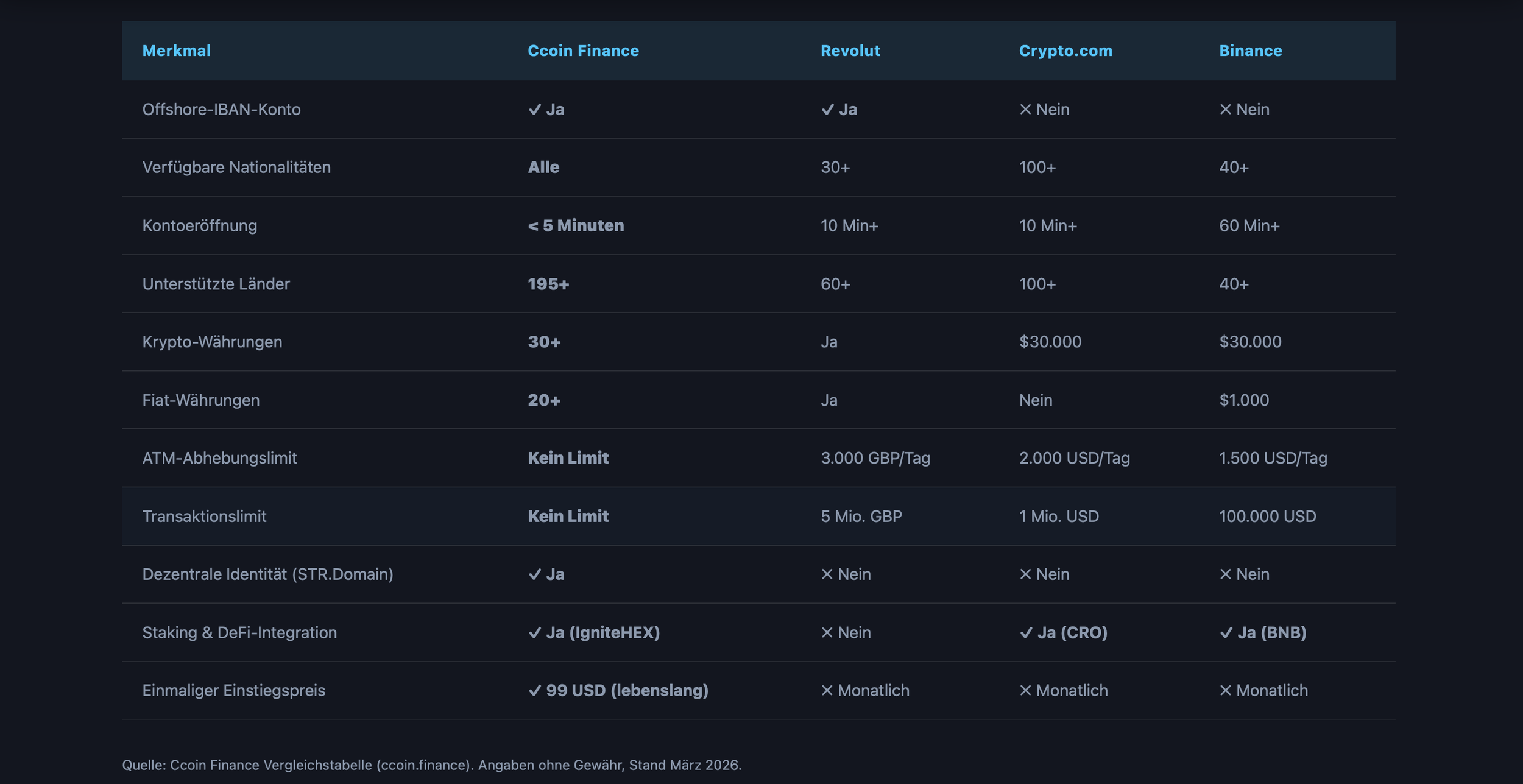Click the Crypto.com X icon in Offshore-IBAN-Konto row

click(1025, 110)
